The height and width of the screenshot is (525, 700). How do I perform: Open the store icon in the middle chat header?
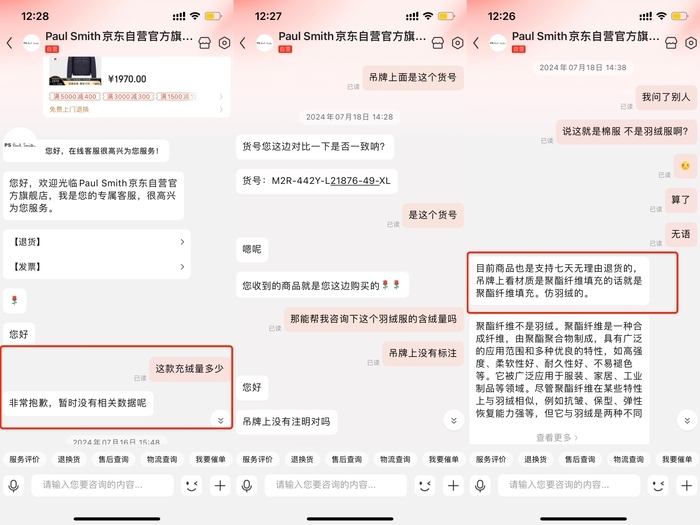click(438, 43)
